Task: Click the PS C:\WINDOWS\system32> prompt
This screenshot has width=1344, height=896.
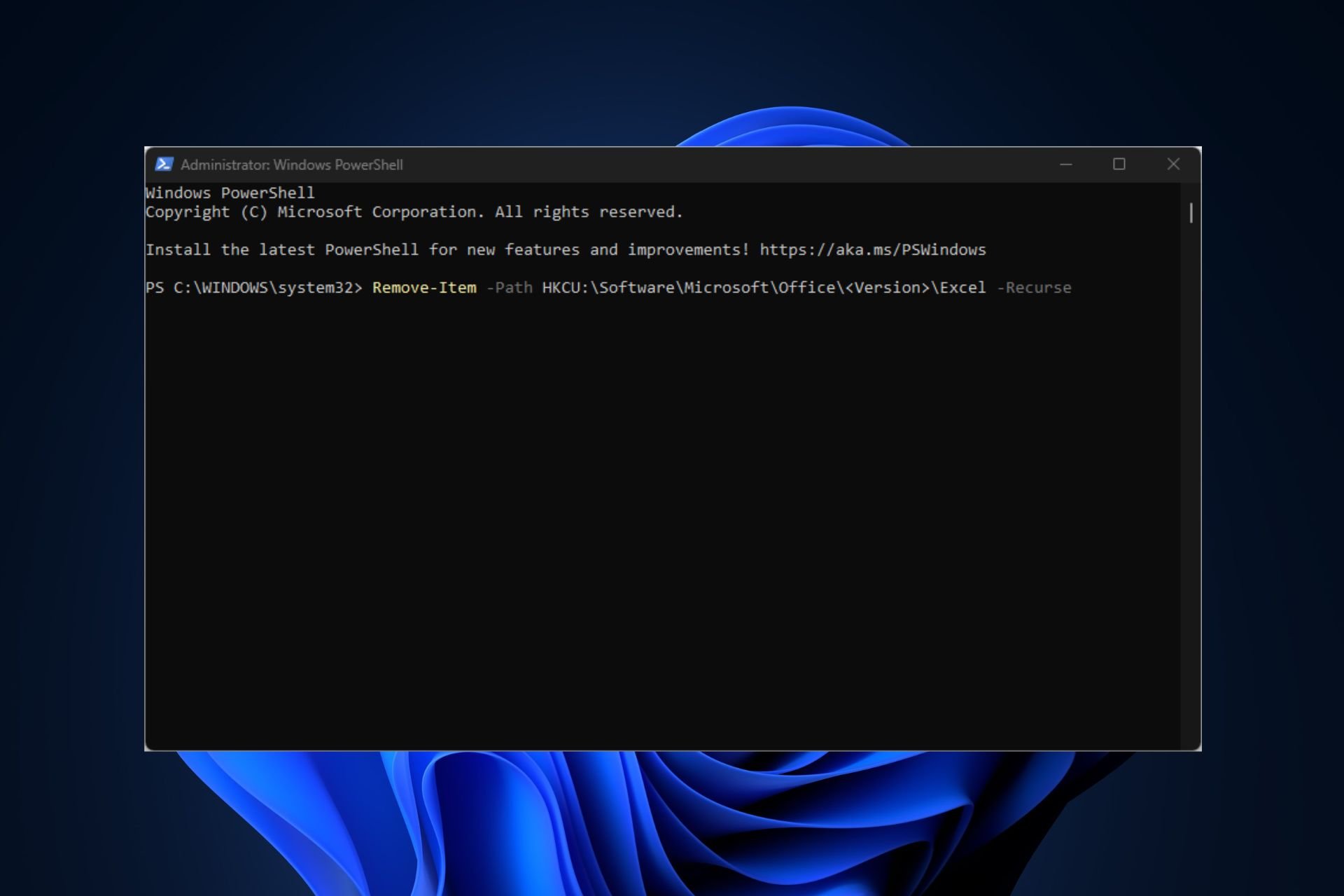Action: point(254,288)
